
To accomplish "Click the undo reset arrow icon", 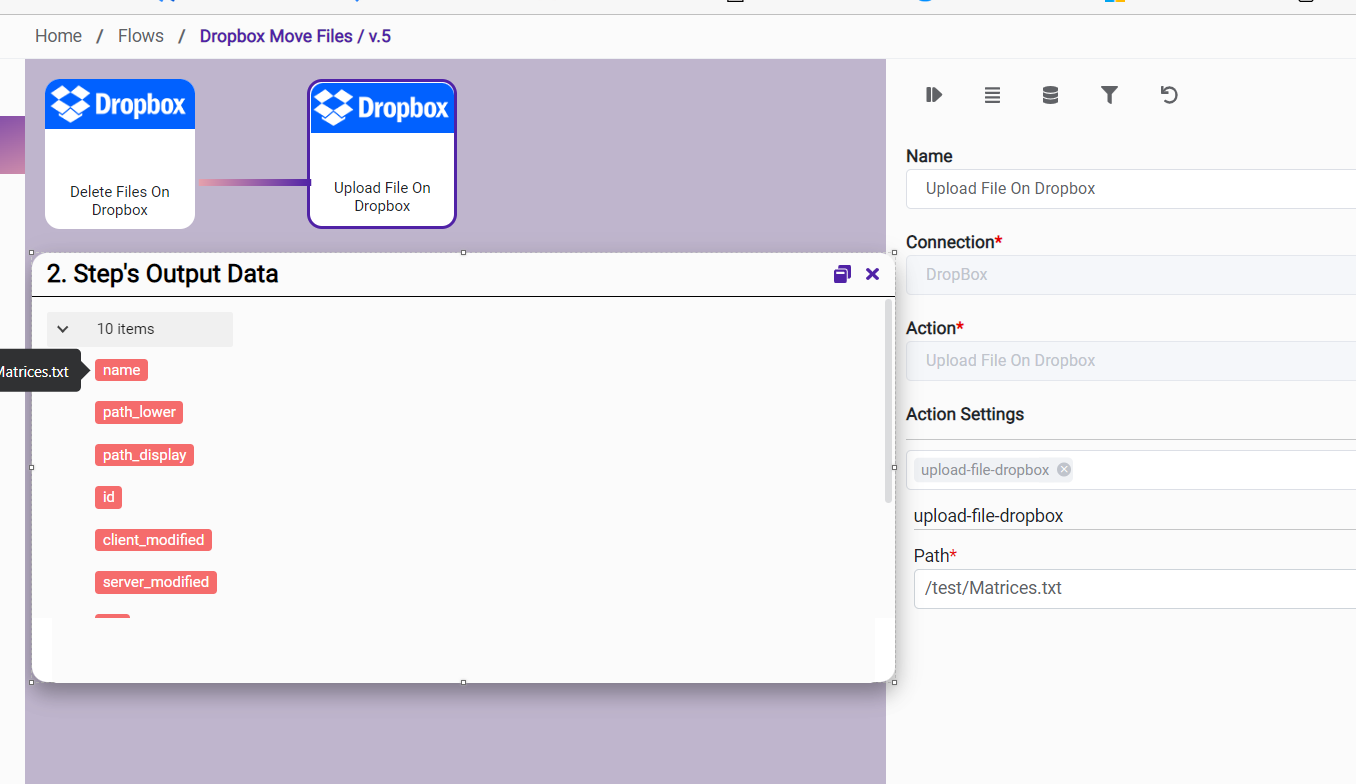I will tap(1168, 95).
